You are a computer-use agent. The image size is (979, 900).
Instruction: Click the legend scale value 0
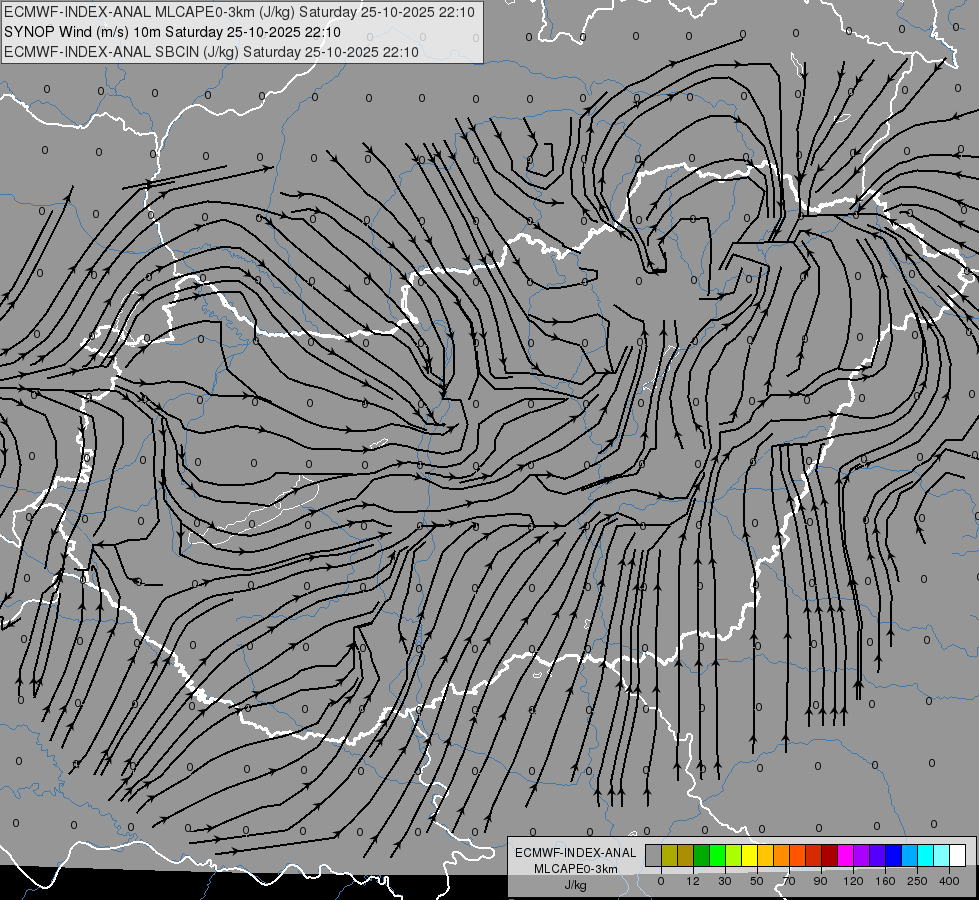(x=661, y=881)
